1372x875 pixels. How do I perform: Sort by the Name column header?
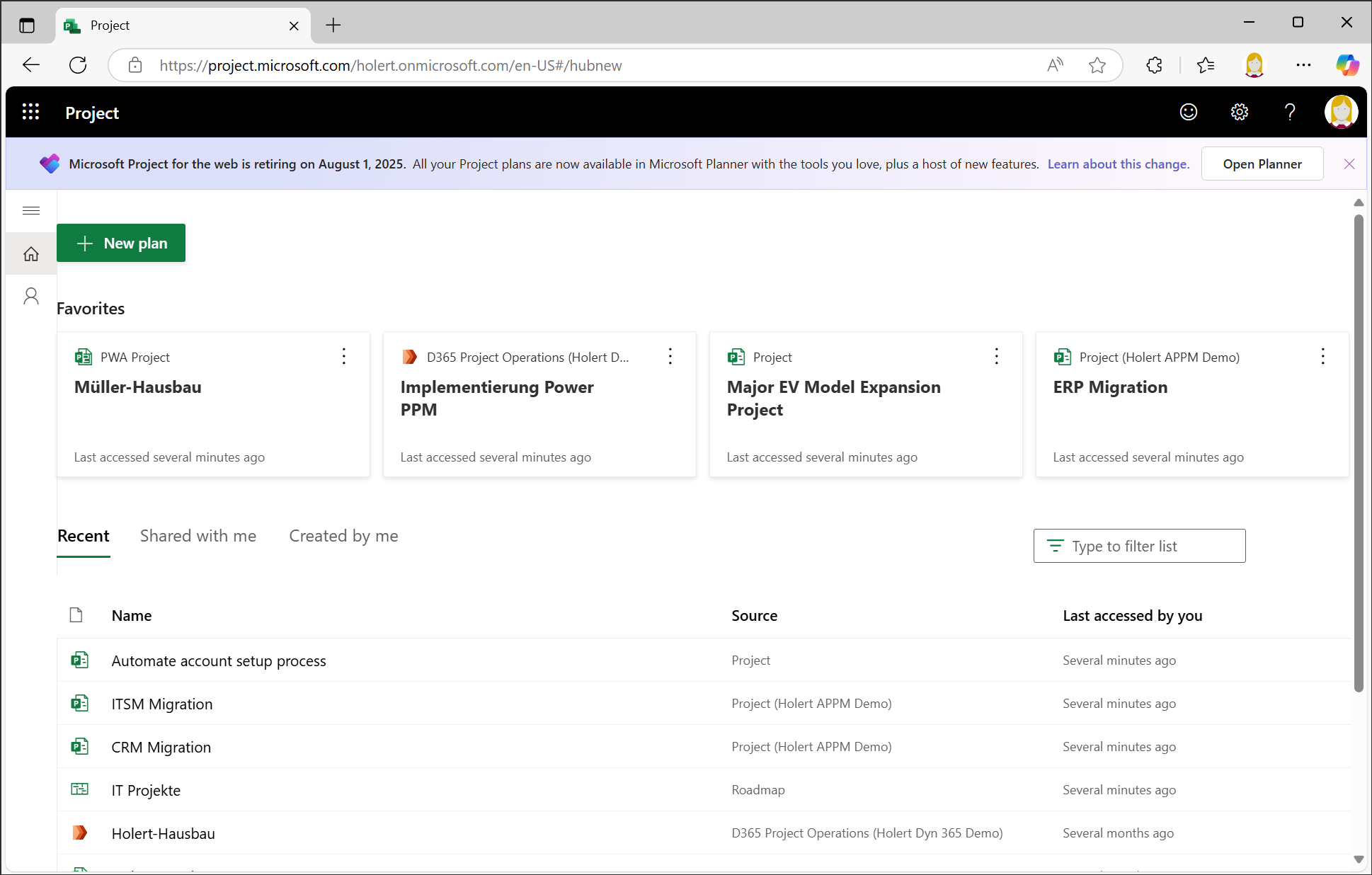[x=132, y=615]
